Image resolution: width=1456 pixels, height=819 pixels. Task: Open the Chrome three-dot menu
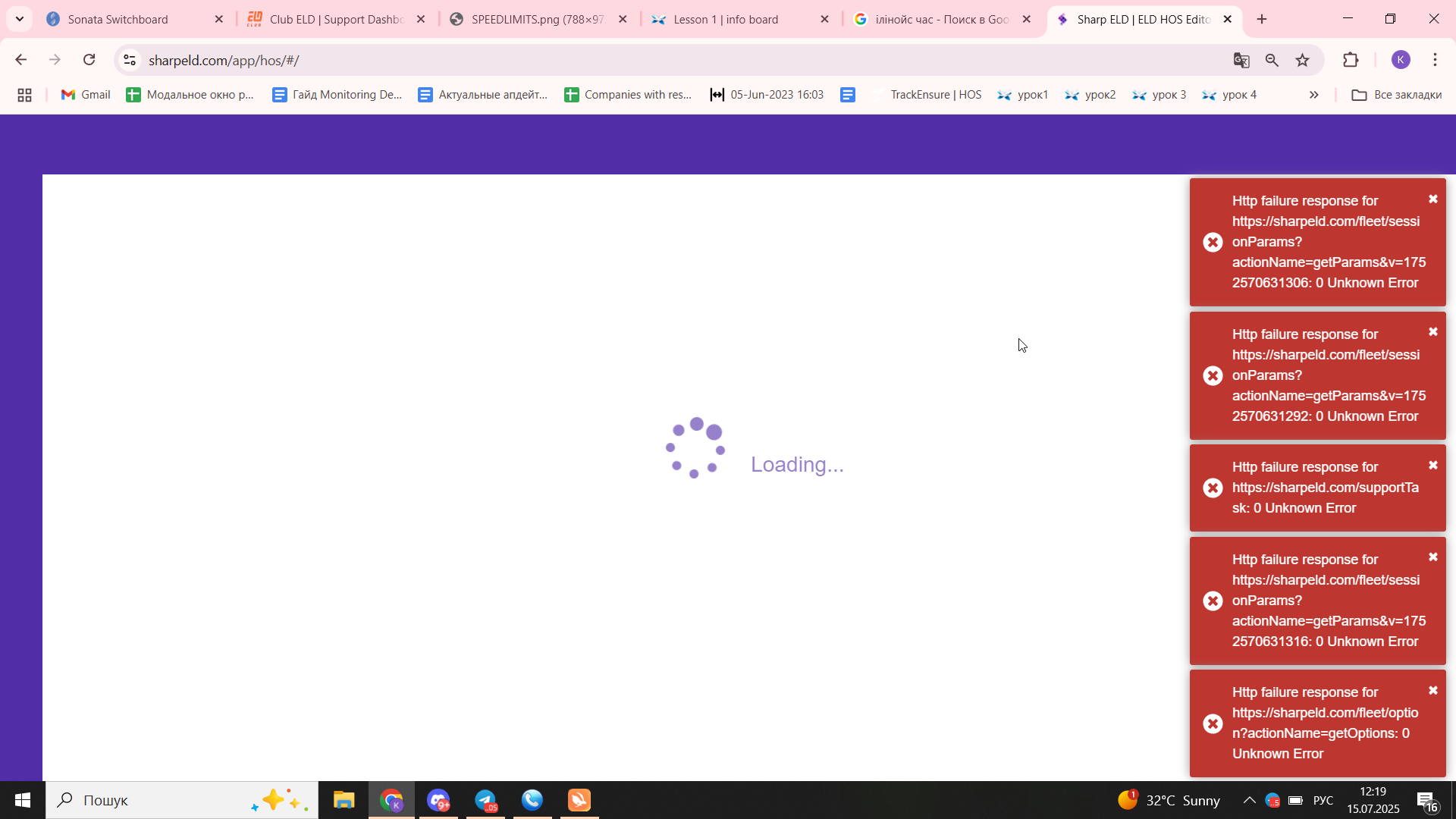pos(1436,60)
